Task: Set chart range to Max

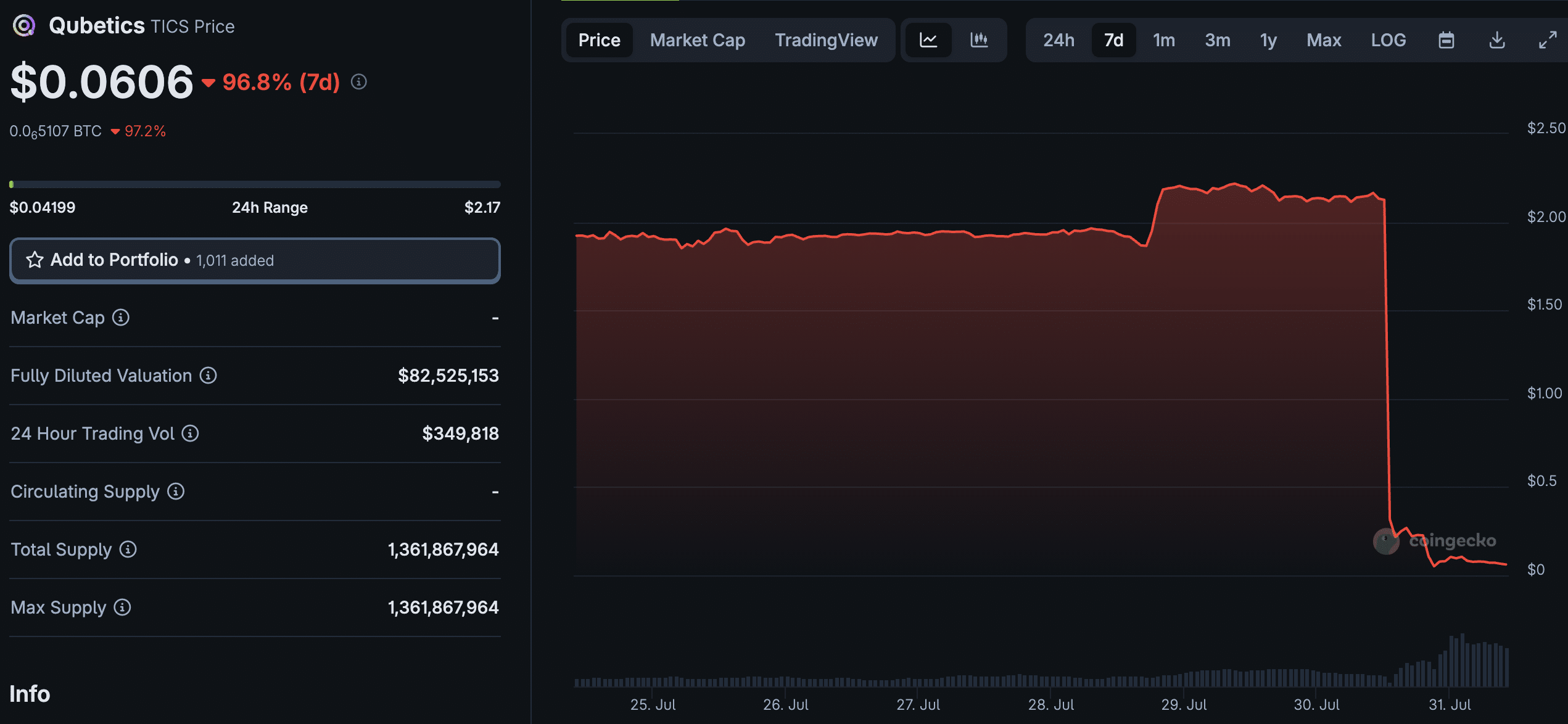Action: tap(1324, 40)
